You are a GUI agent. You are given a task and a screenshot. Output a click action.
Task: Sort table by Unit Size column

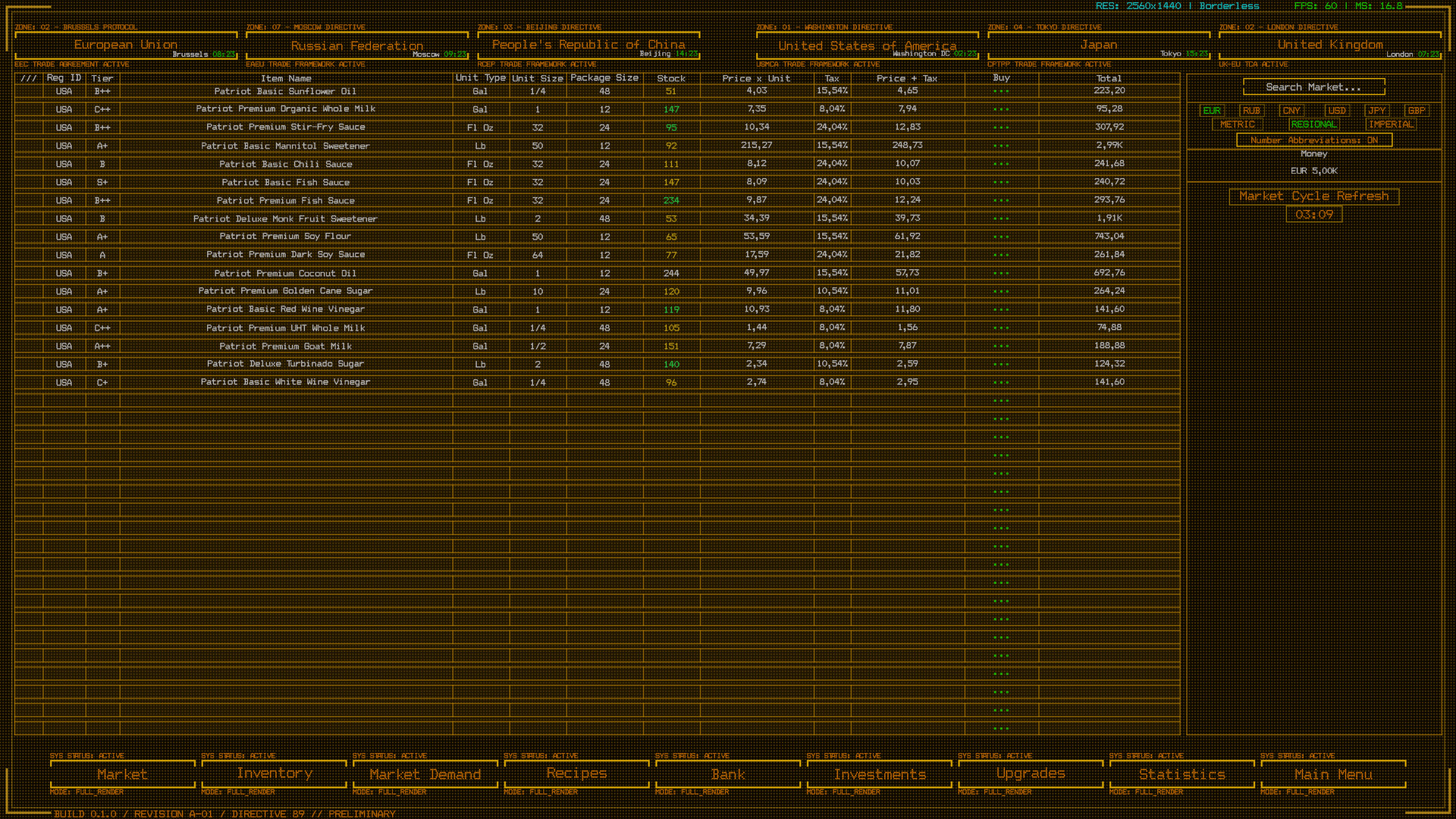pos(538,78)
